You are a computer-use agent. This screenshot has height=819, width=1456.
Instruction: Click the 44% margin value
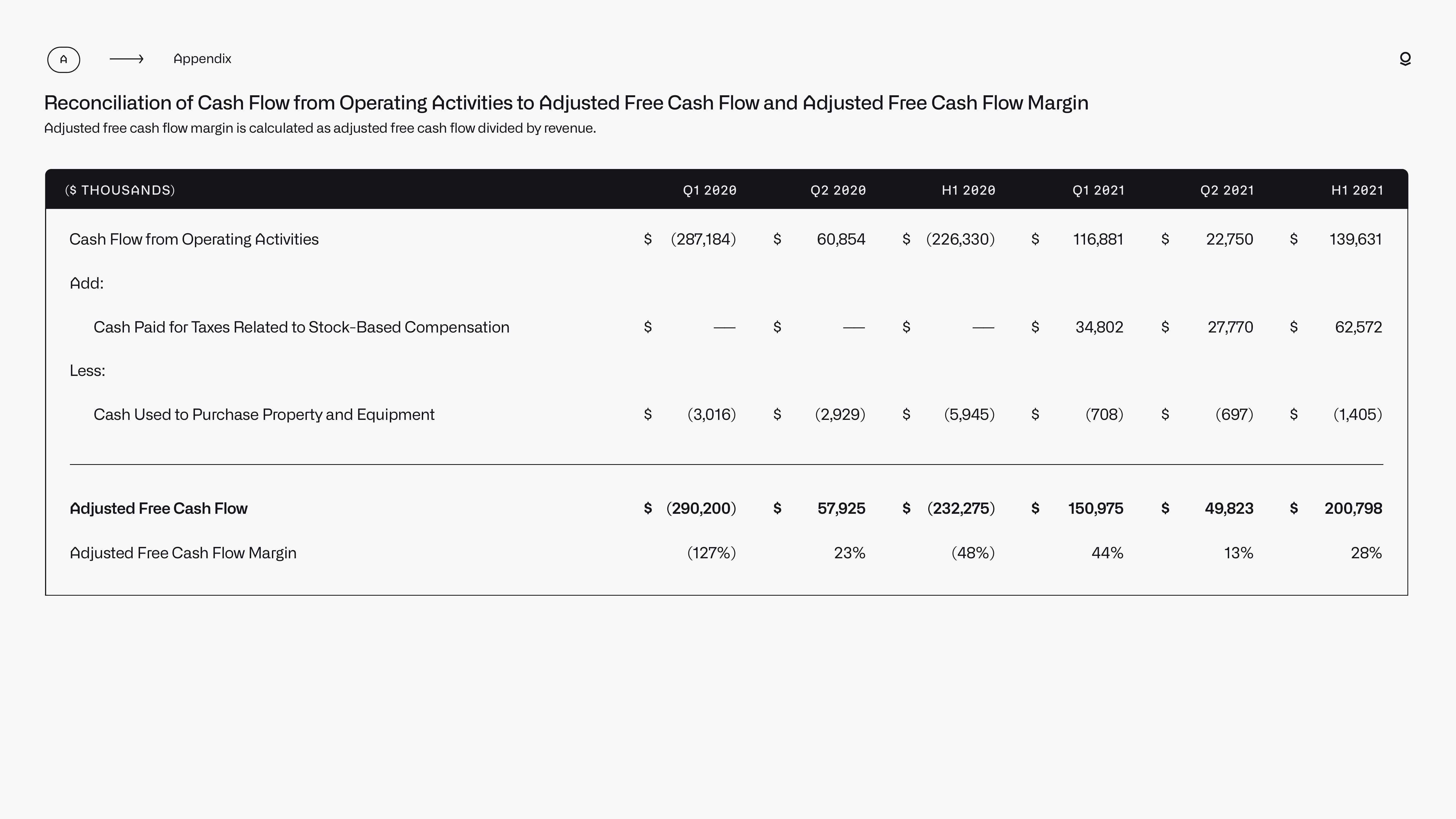pyautogui.click(x=1107, y=553)
